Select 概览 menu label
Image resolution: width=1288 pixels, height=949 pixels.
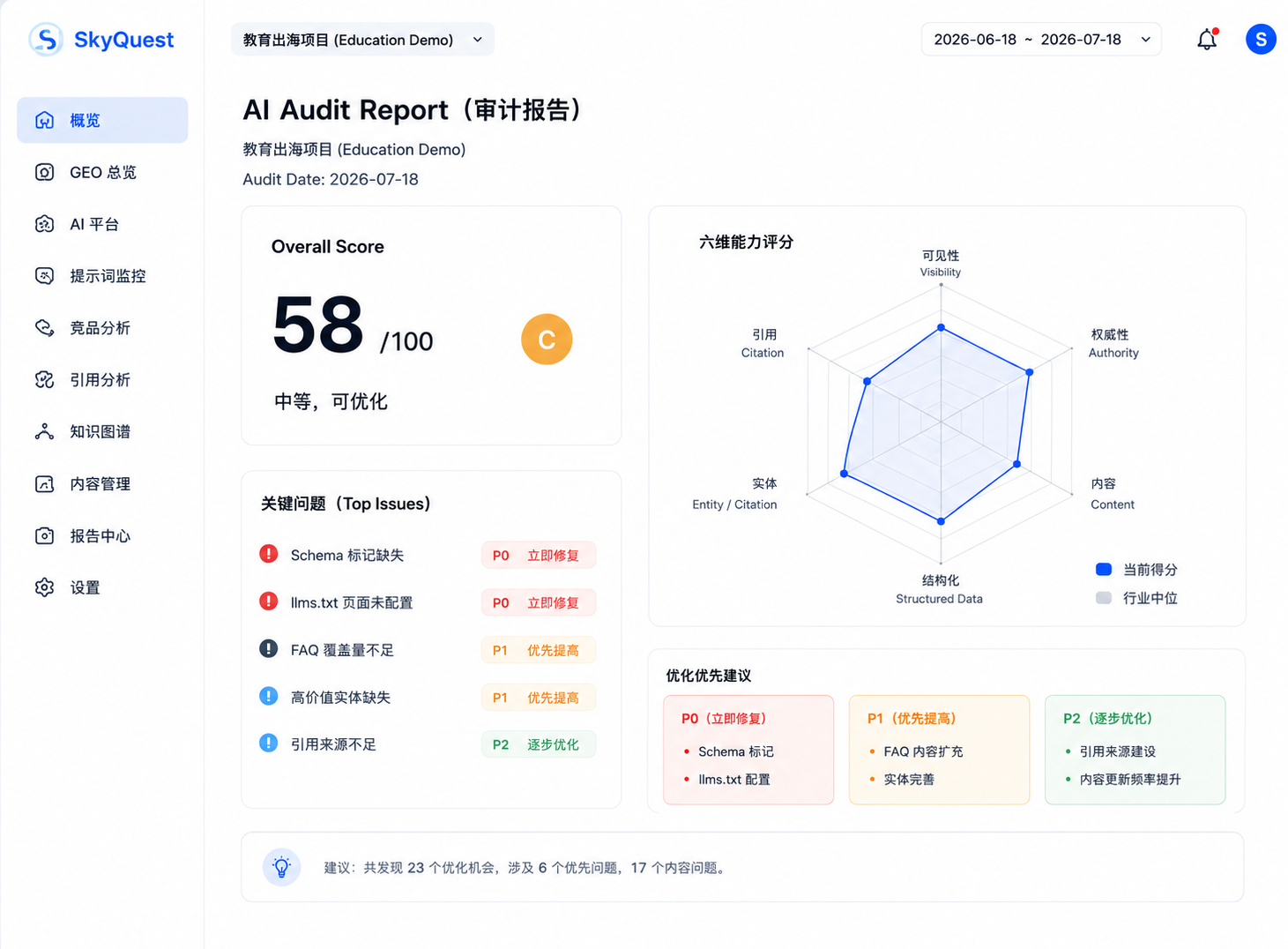click(x=85, y=120)
